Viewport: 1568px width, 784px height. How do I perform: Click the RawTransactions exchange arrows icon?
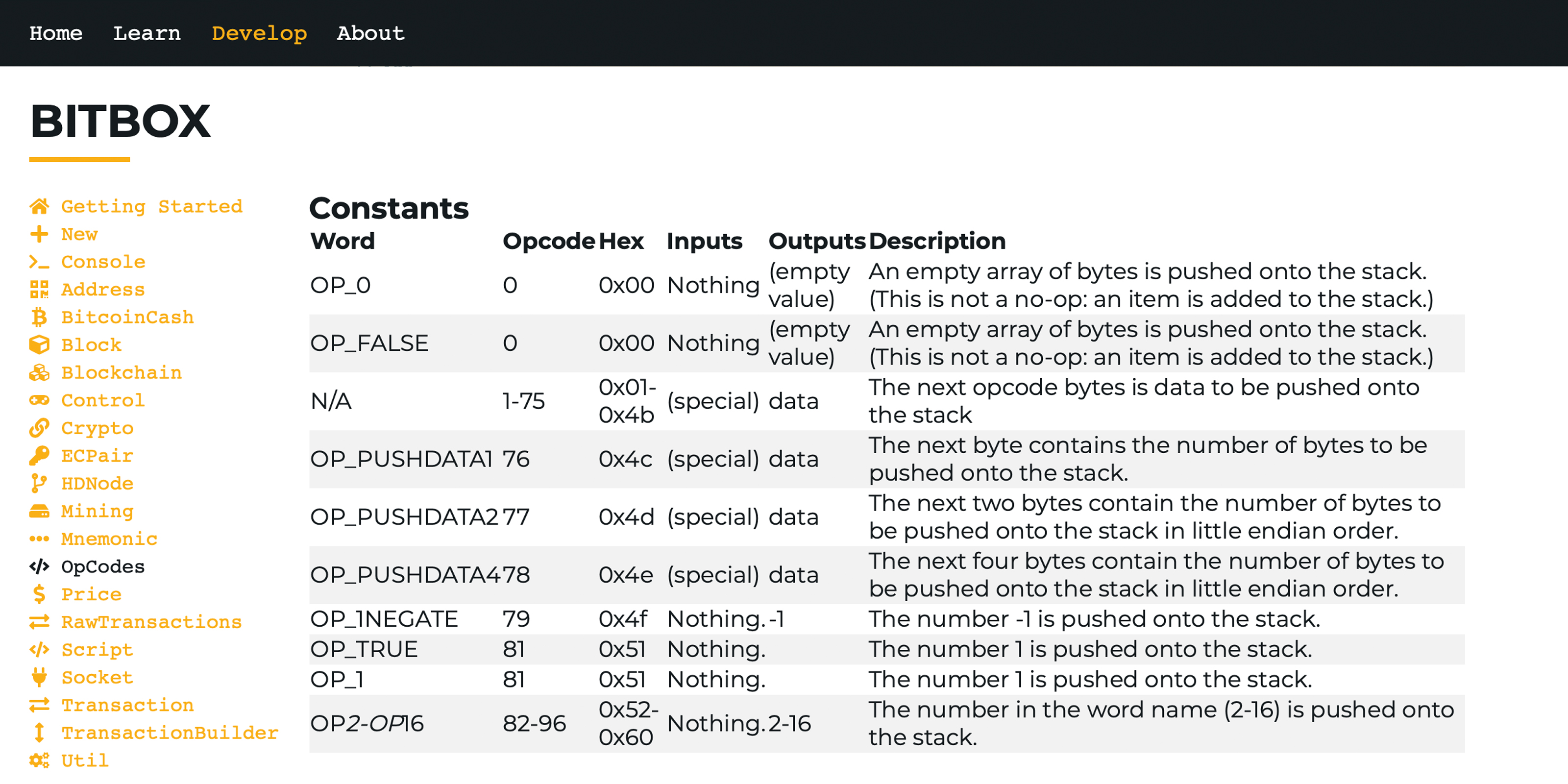[39, 622]
